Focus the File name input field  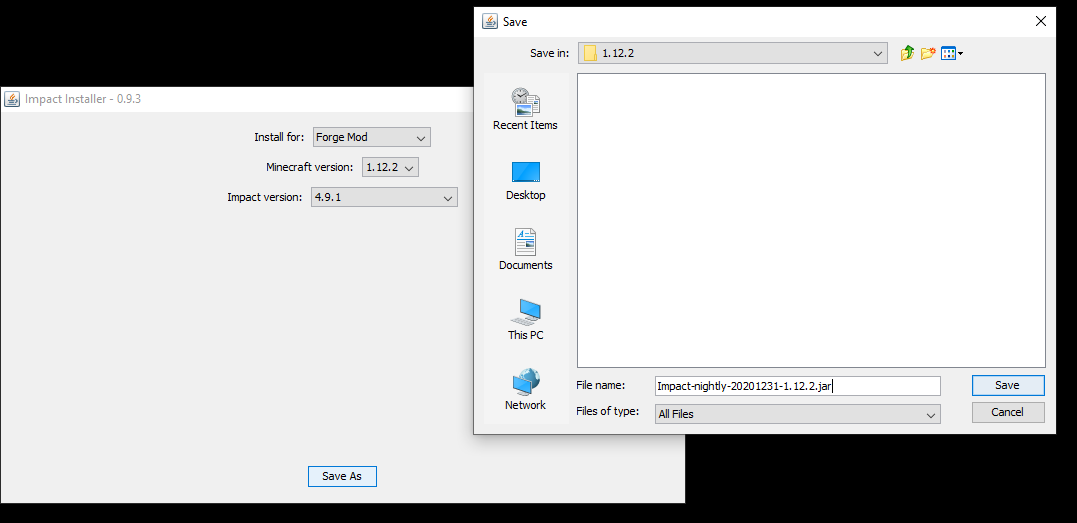(797, 386)
